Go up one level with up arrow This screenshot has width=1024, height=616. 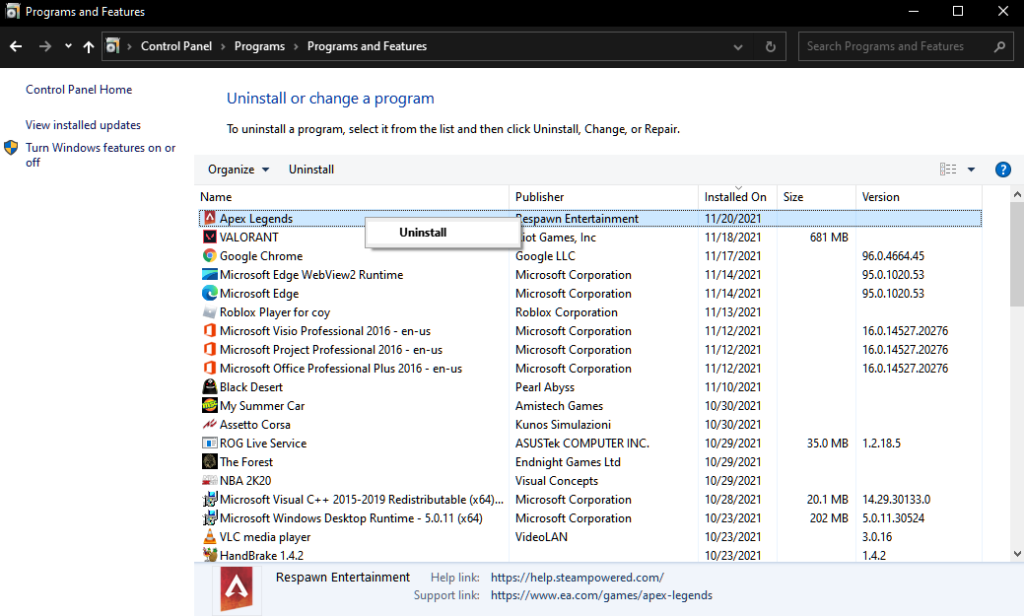coord(89,46)
